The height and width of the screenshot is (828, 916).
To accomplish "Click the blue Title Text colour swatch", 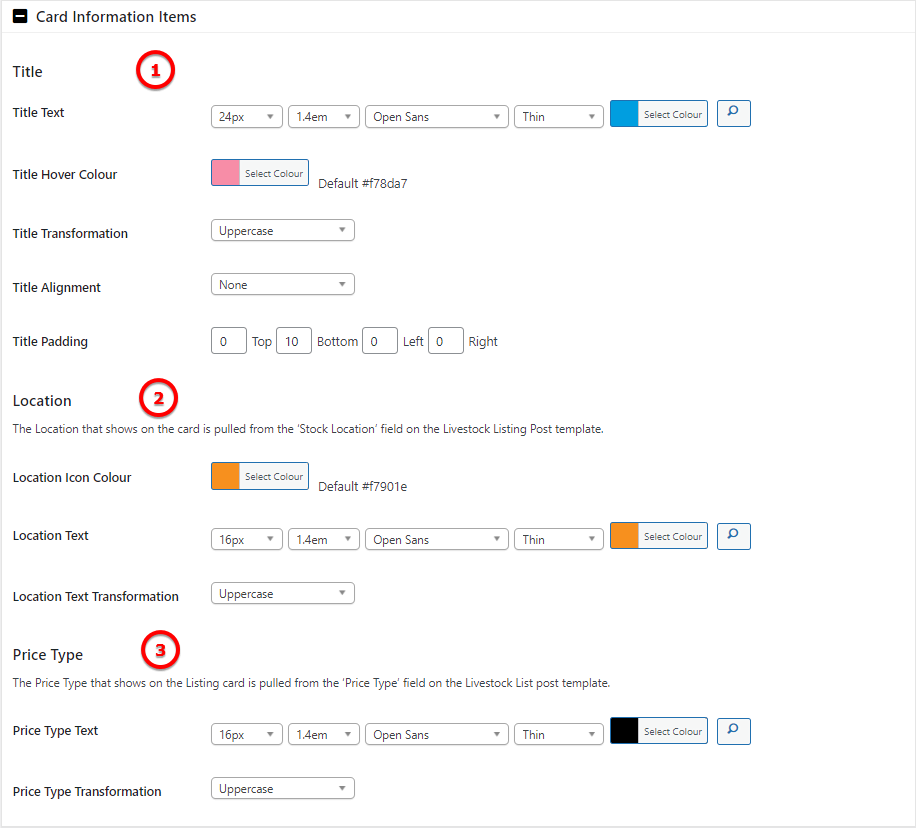I will pyautogui.click(x=625, y=114).
